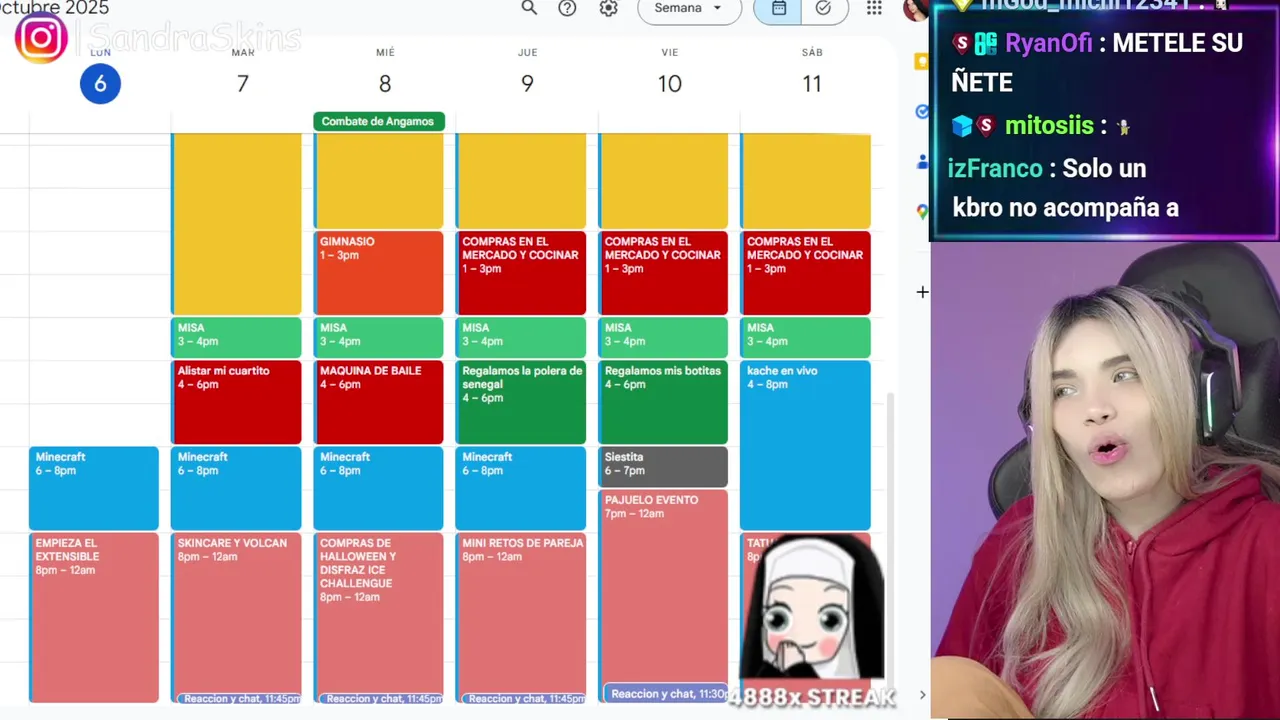Open Saturday's COMPRAS EN EL MERCADO event
The height and width of the screenshot is (720, 1280).
(806, 273)
